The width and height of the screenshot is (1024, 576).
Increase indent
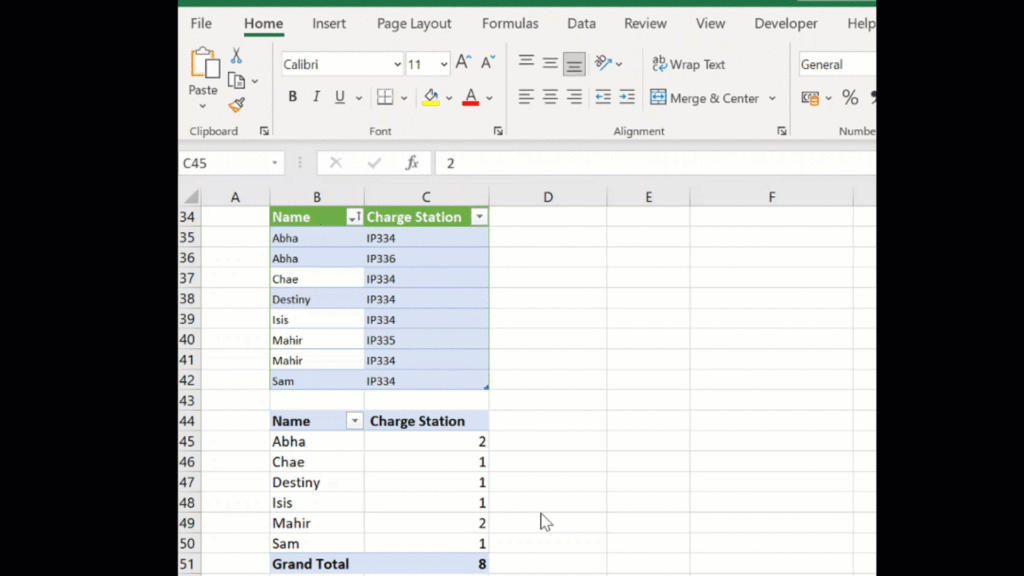pos(627,97)
